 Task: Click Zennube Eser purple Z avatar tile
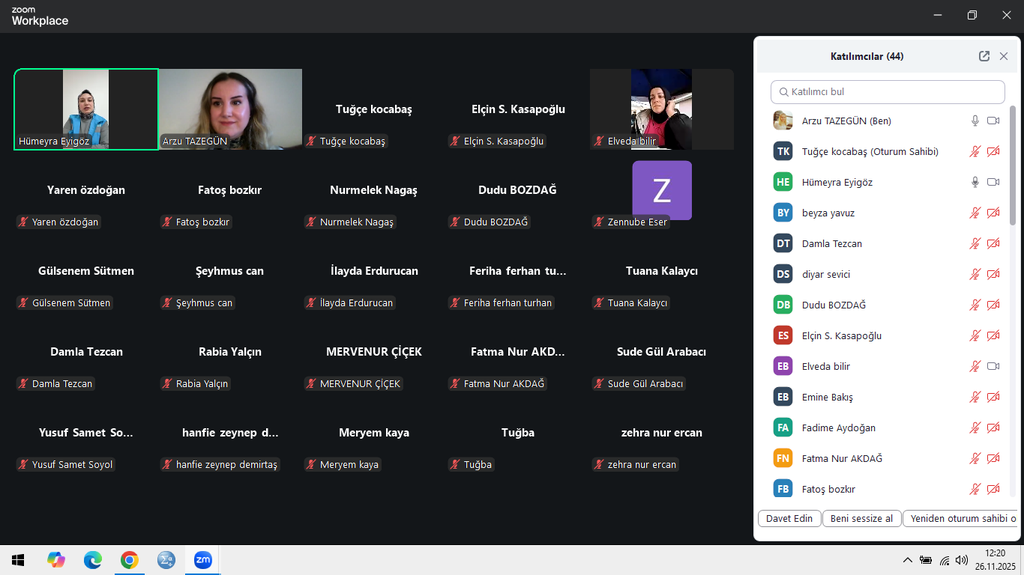coord(661,190)
